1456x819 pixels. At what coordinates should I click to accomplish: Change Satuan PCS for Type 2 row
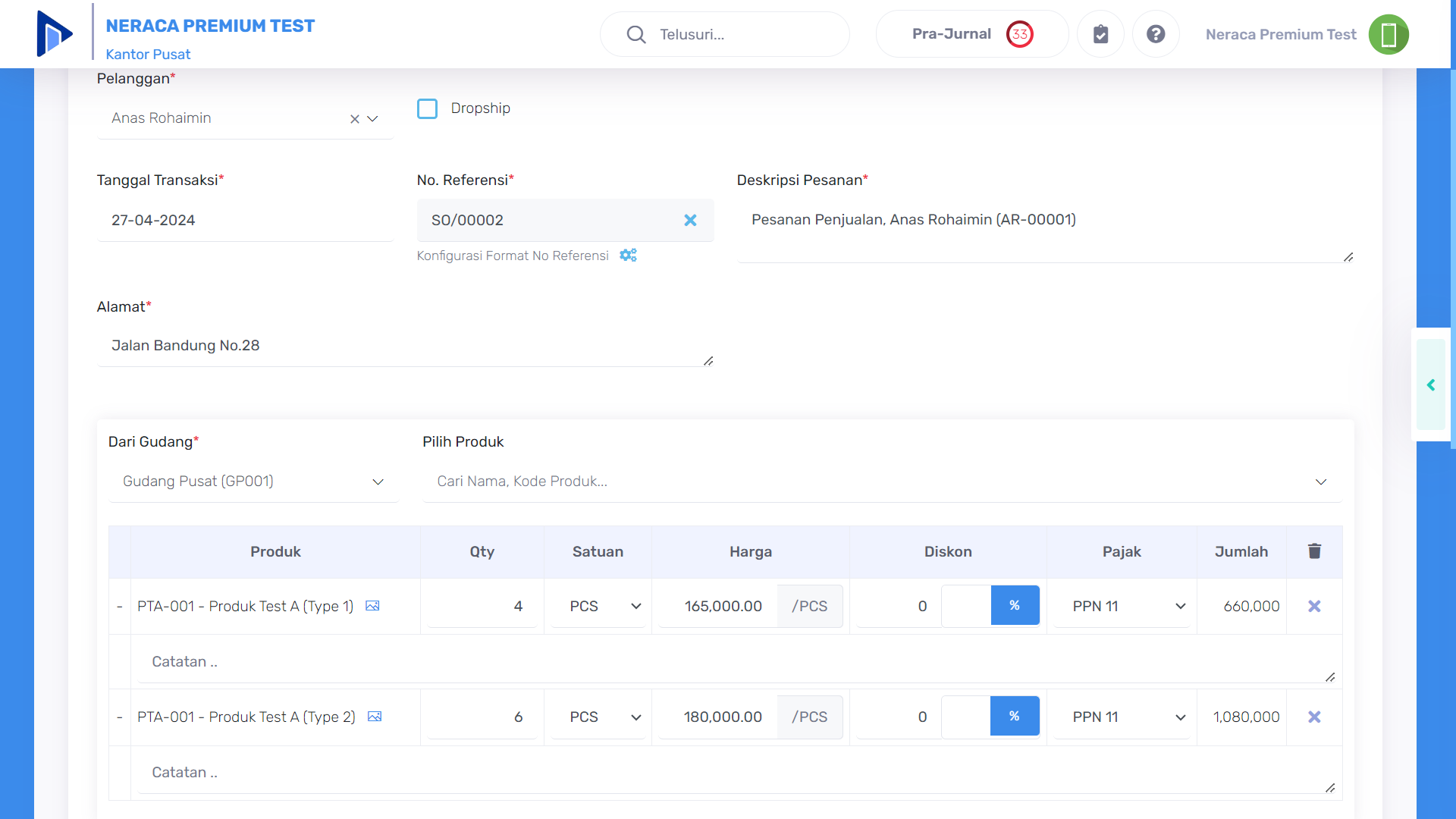tap(598, 717)
